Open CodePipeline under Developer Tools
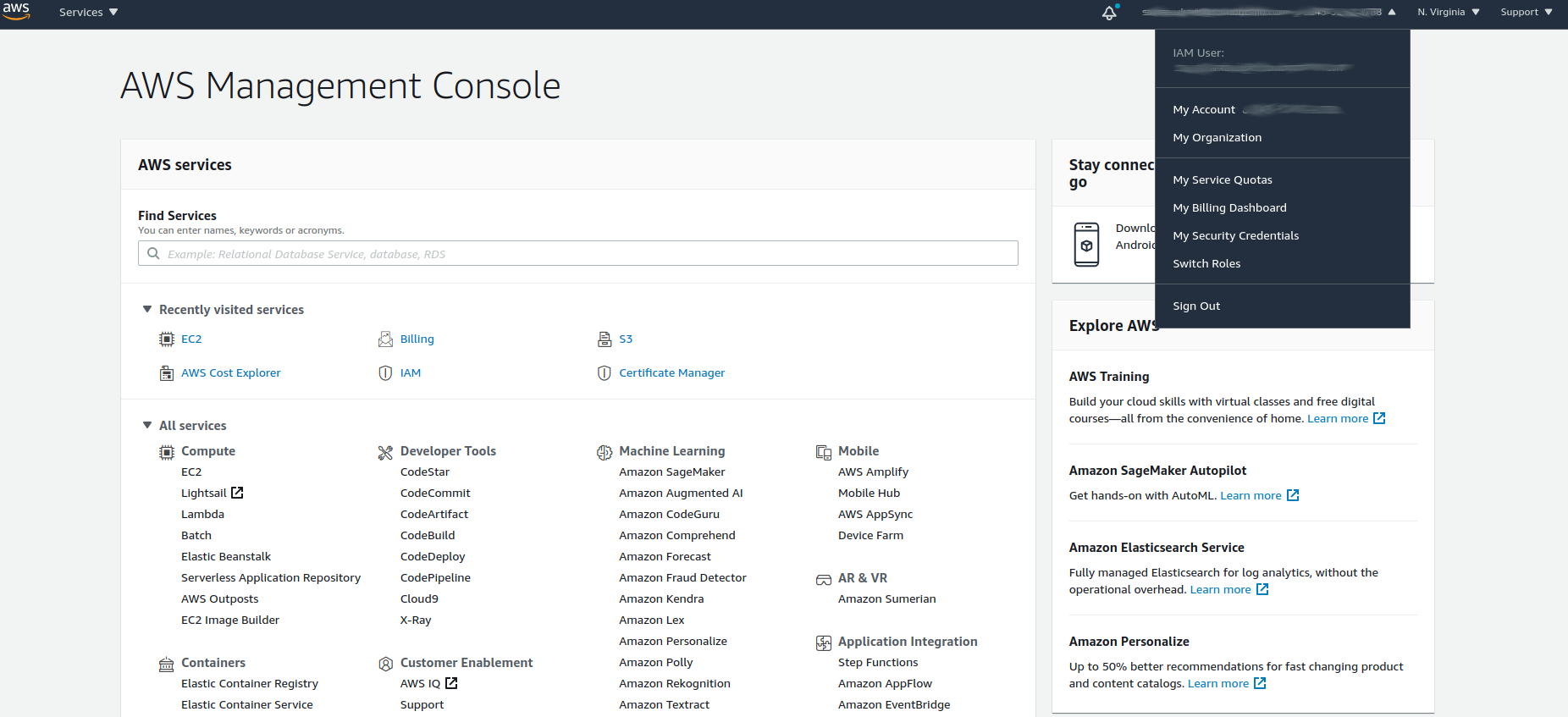1568x717 pixels. coord(435,577)
